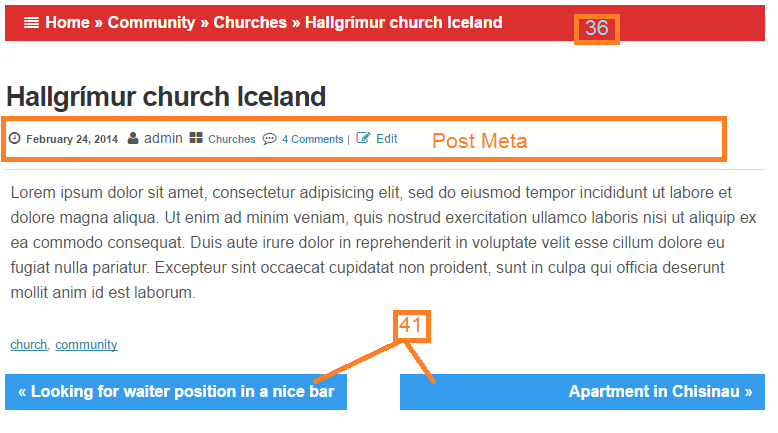Click the February 24, 2014 post date

[x=72, y=139]
